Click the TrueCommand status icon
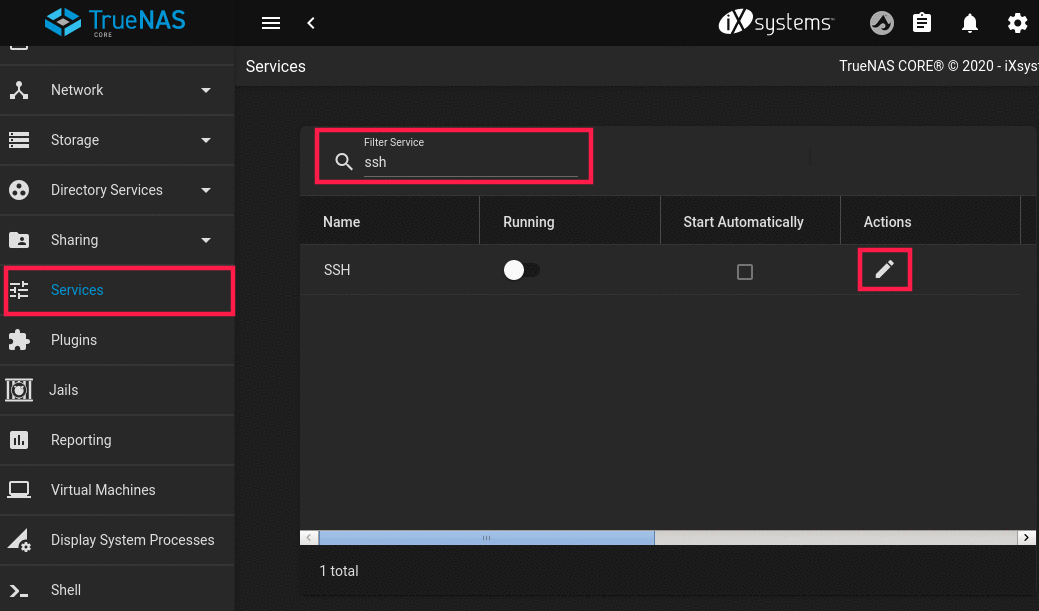The height and width of the screenshot is (611, 1039). point(881,23)
